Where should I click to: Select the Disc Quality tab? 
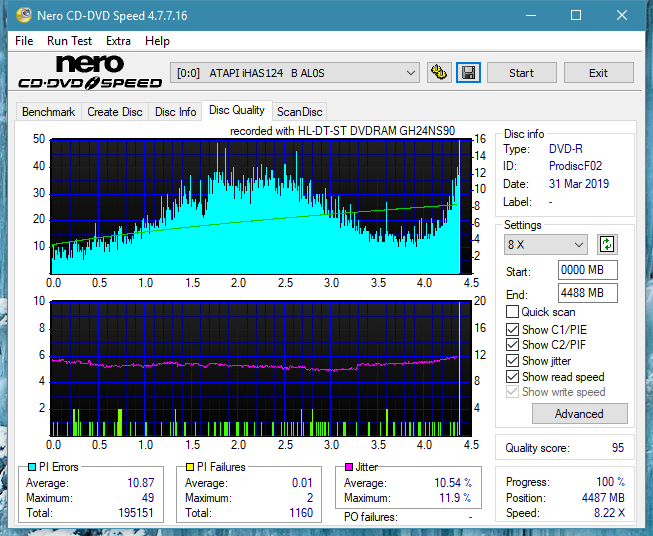pos(237,110)
